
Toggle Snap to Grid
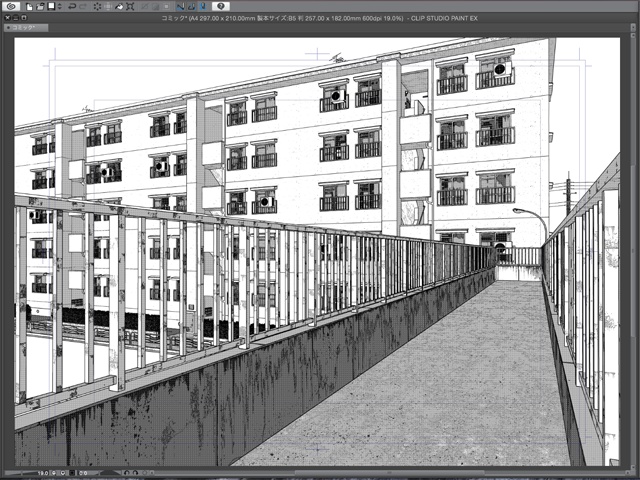(202, 6)
